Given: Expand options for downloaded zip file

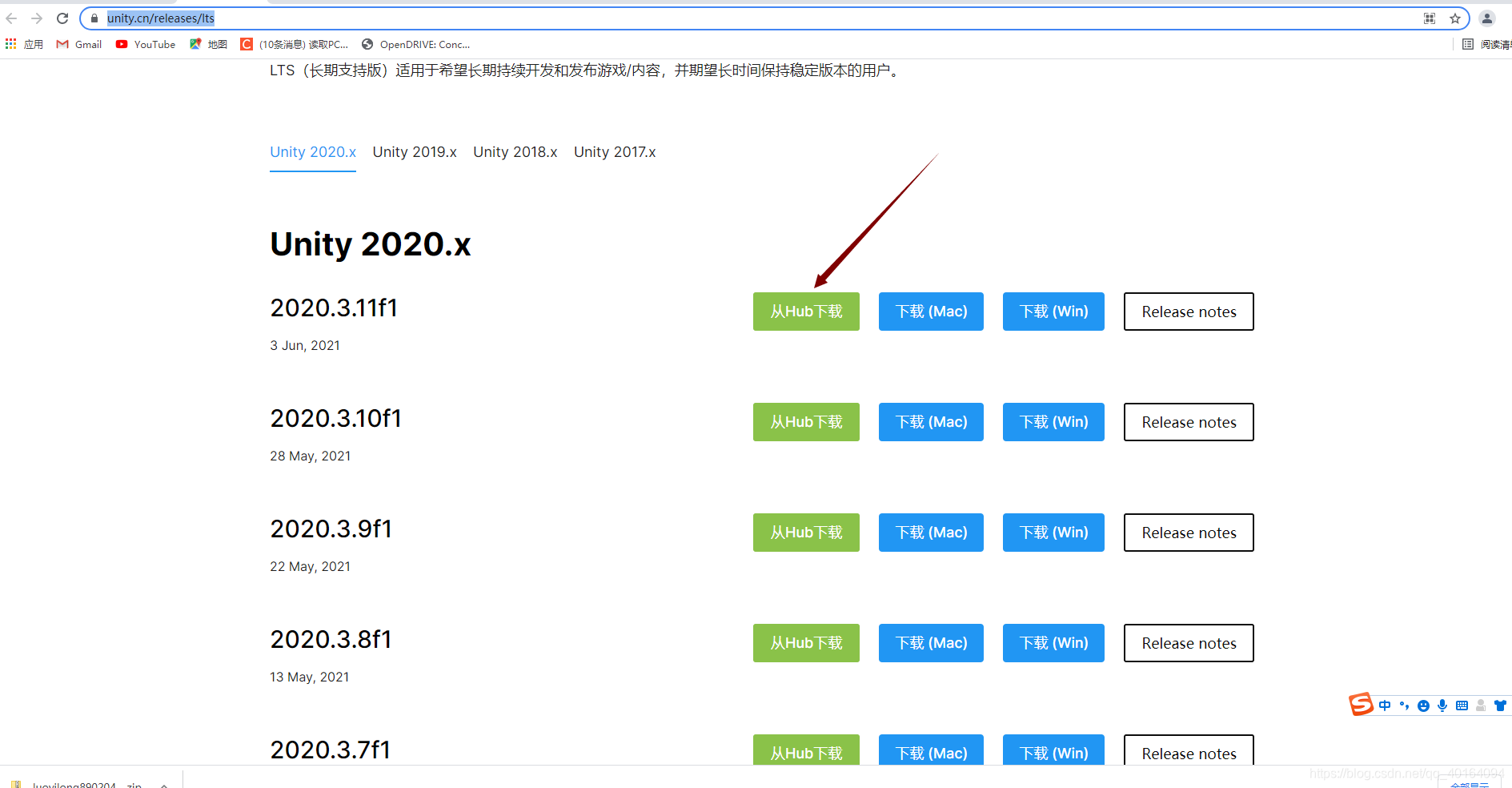Looking at the screenshot, I should [x=164, y=785].
